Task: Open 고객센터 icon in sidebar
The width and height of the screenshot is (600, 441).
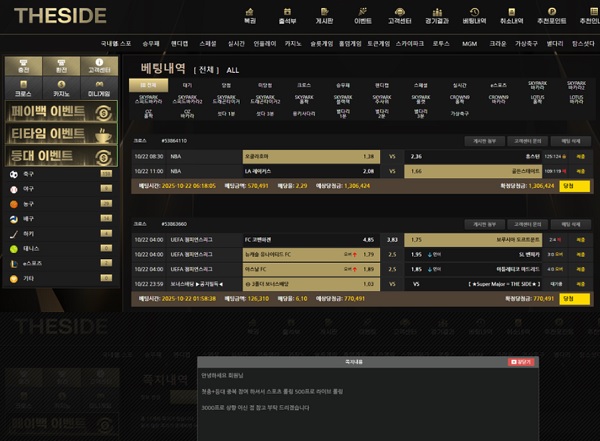Action: coord(98,67)
